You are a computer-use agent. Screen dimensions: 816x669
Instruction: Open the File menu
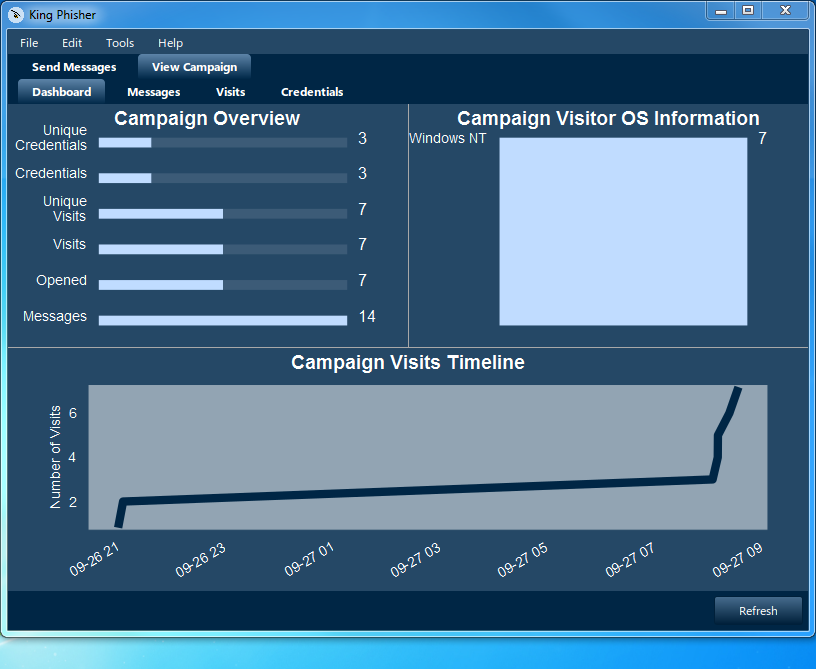click(28, 43)
